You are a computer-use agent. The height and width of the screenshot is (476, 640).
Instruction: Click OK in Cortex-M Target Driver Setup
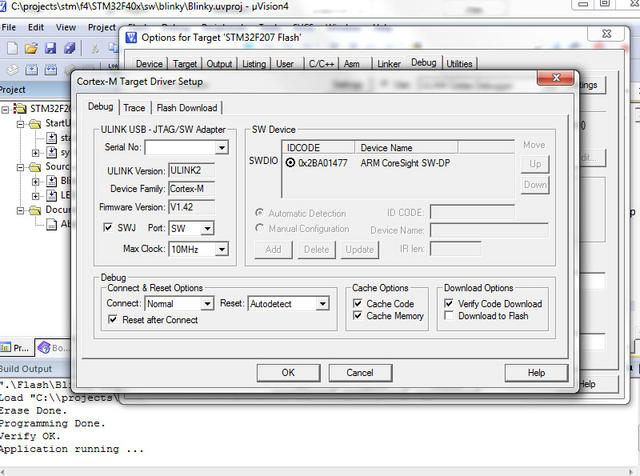coord(288,373)
